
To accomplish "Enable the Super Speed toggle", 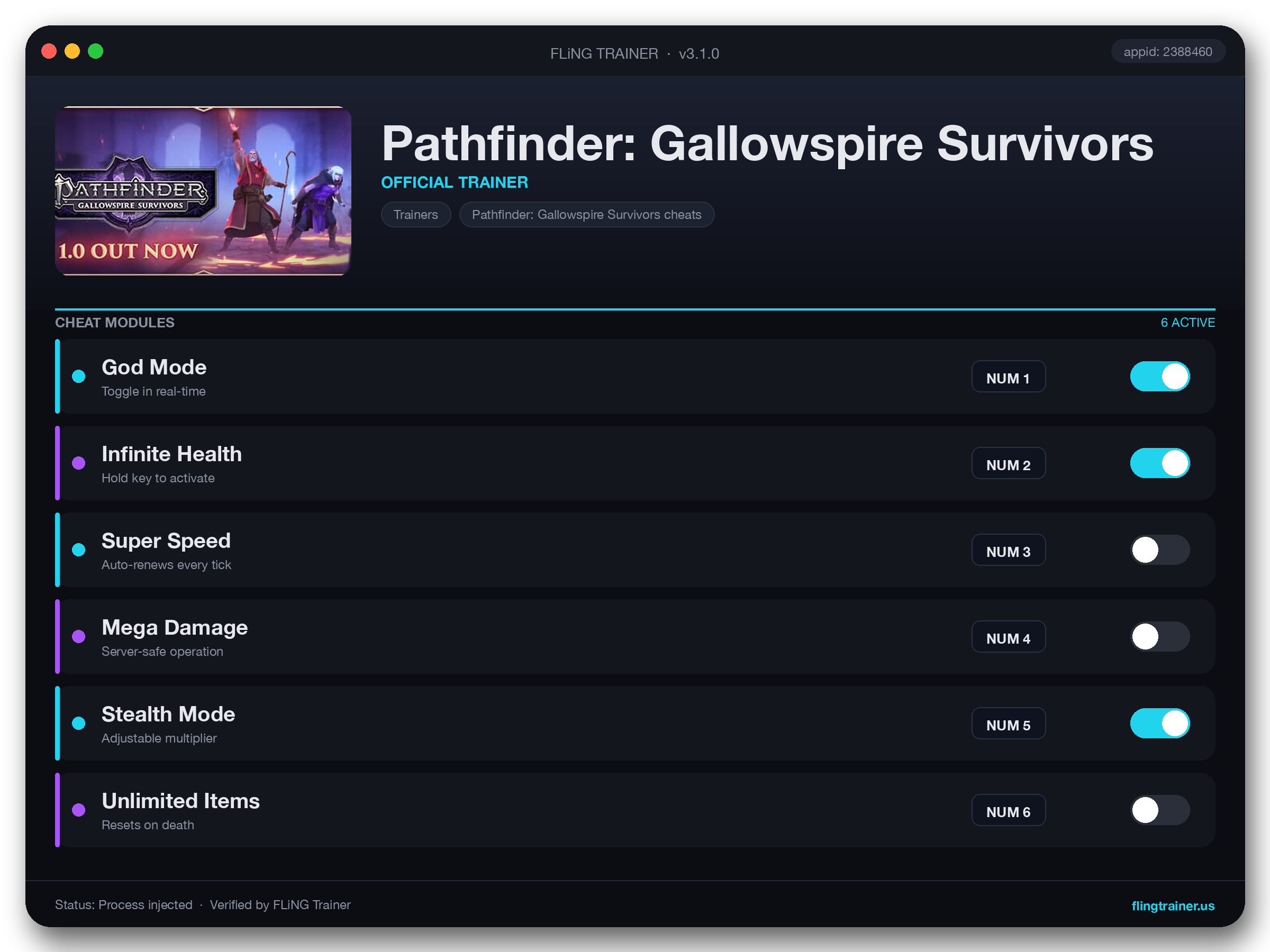I will click(1160, 550).
